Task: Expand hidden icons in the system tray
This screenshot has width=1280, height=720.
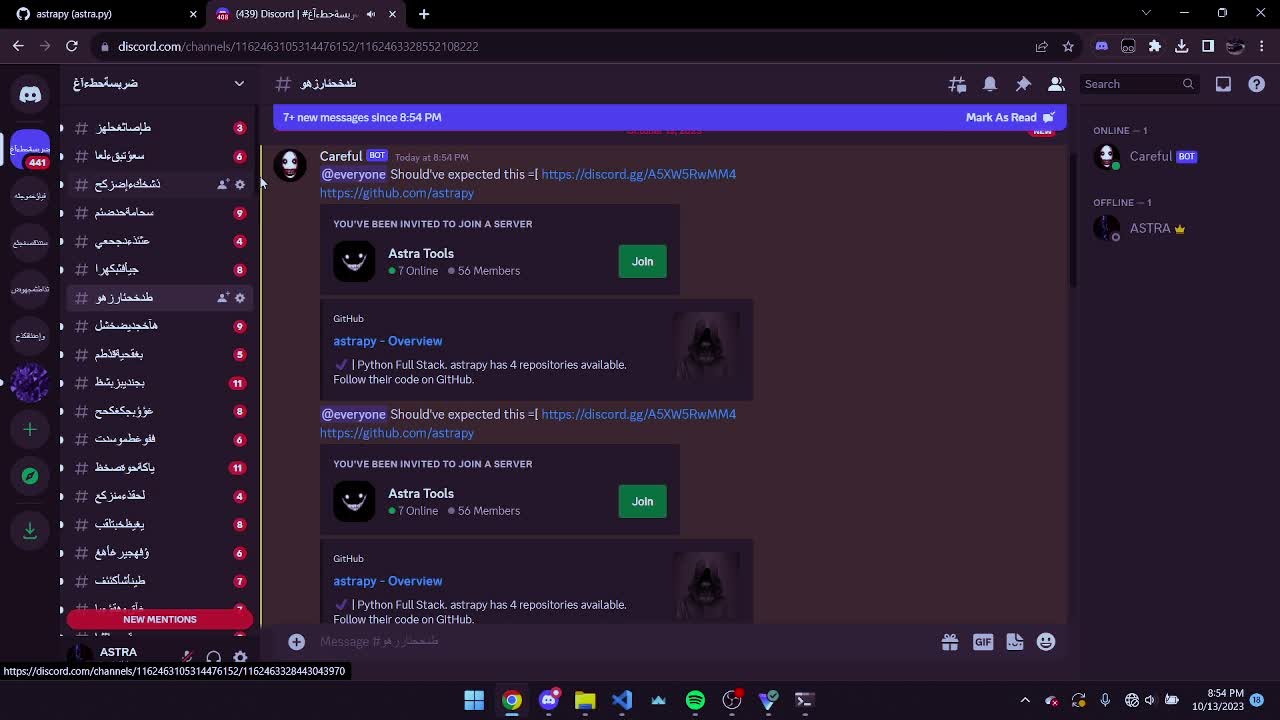Action: [x=1025, y=700]
